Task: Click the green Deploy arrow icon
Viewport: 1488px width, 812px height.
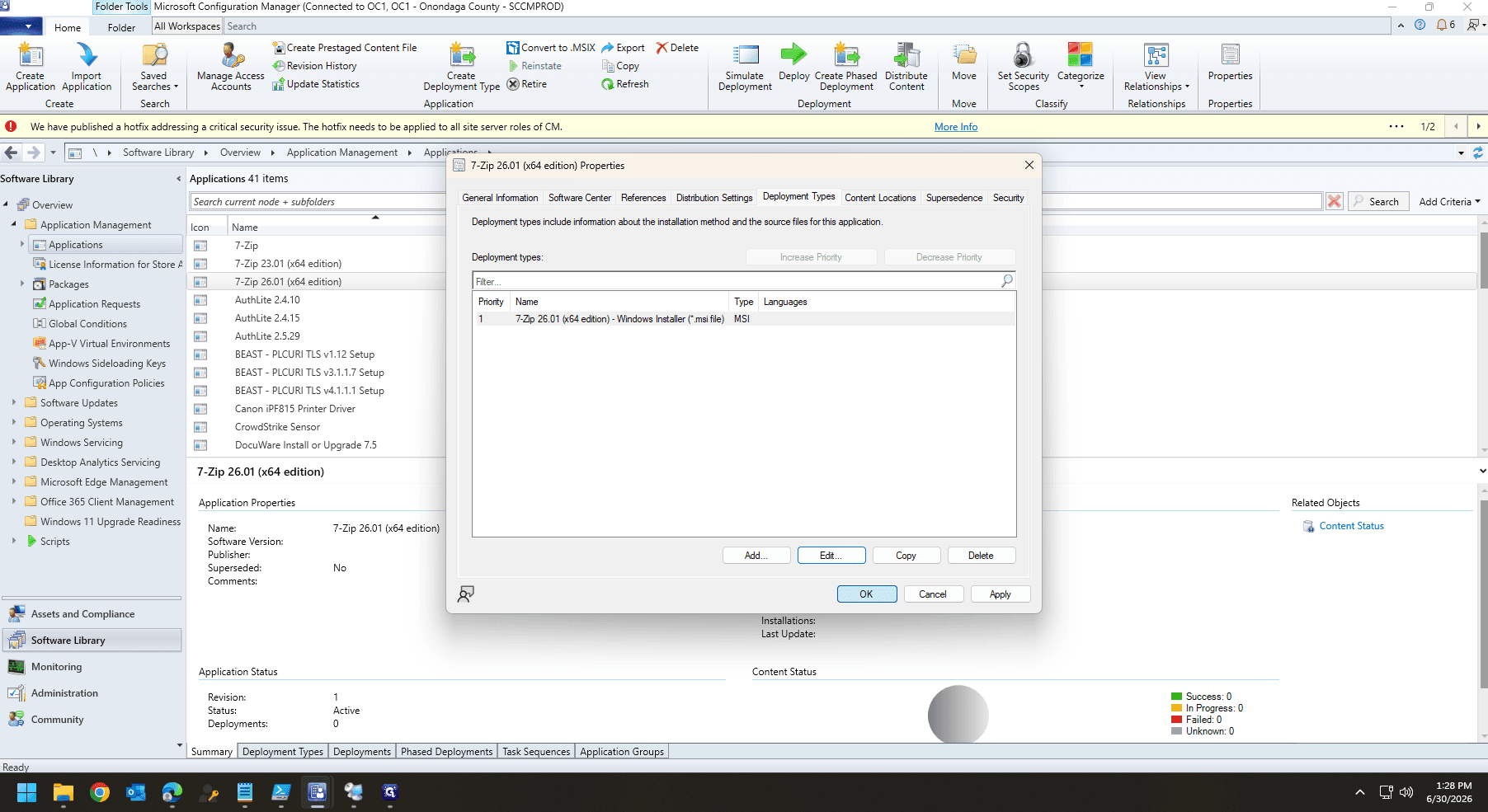Action: (793, 63)
